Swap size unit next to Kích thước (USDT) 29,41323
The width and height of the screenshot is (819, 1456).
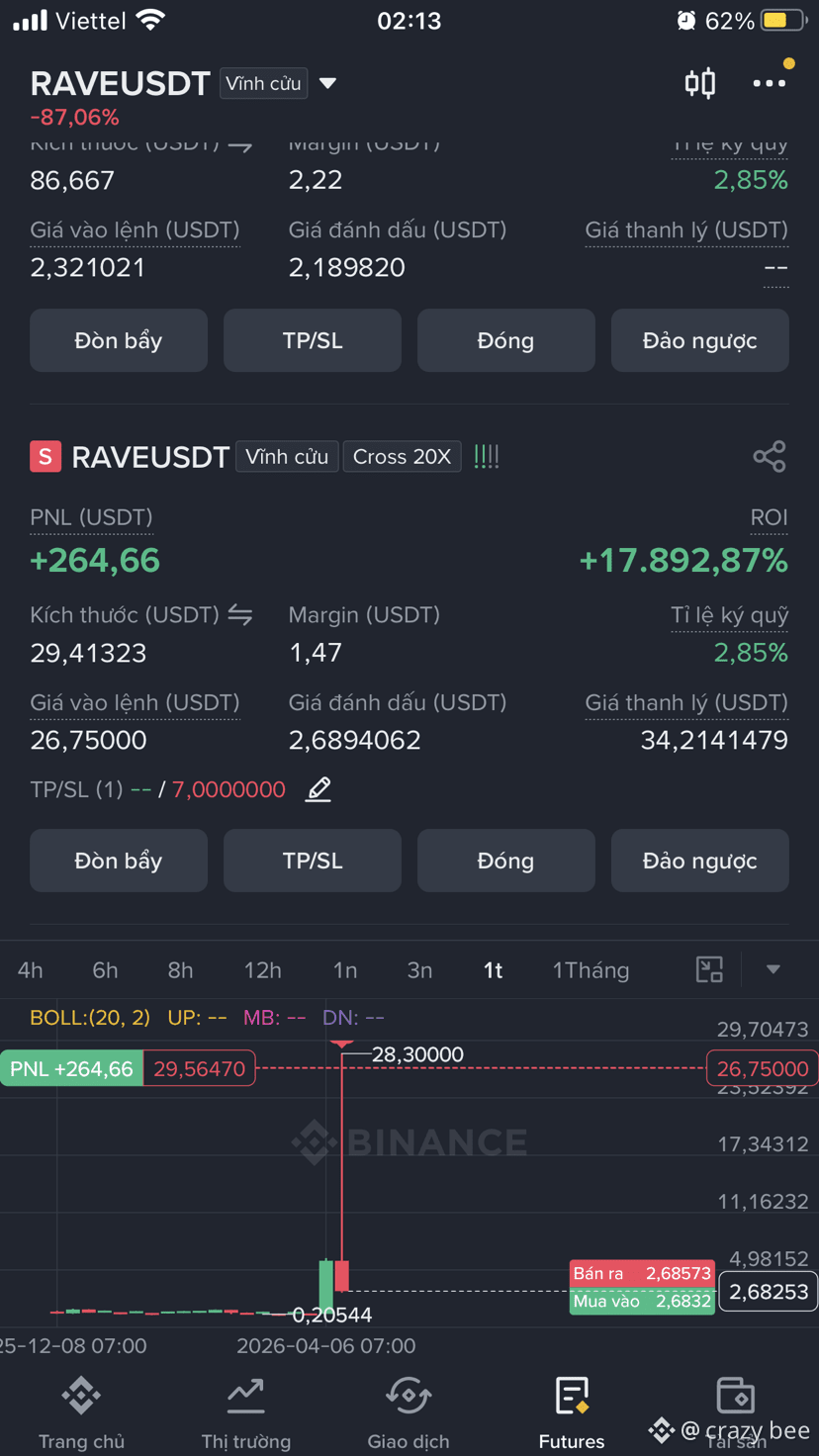pos(240,615)
